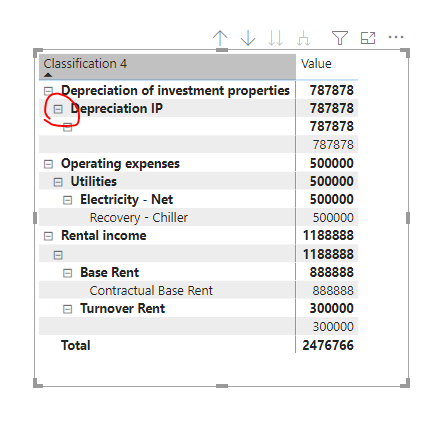Click the Base Rent value 888888
The height and width of the screenshot is (432, 425).
(x=331, y=272)
